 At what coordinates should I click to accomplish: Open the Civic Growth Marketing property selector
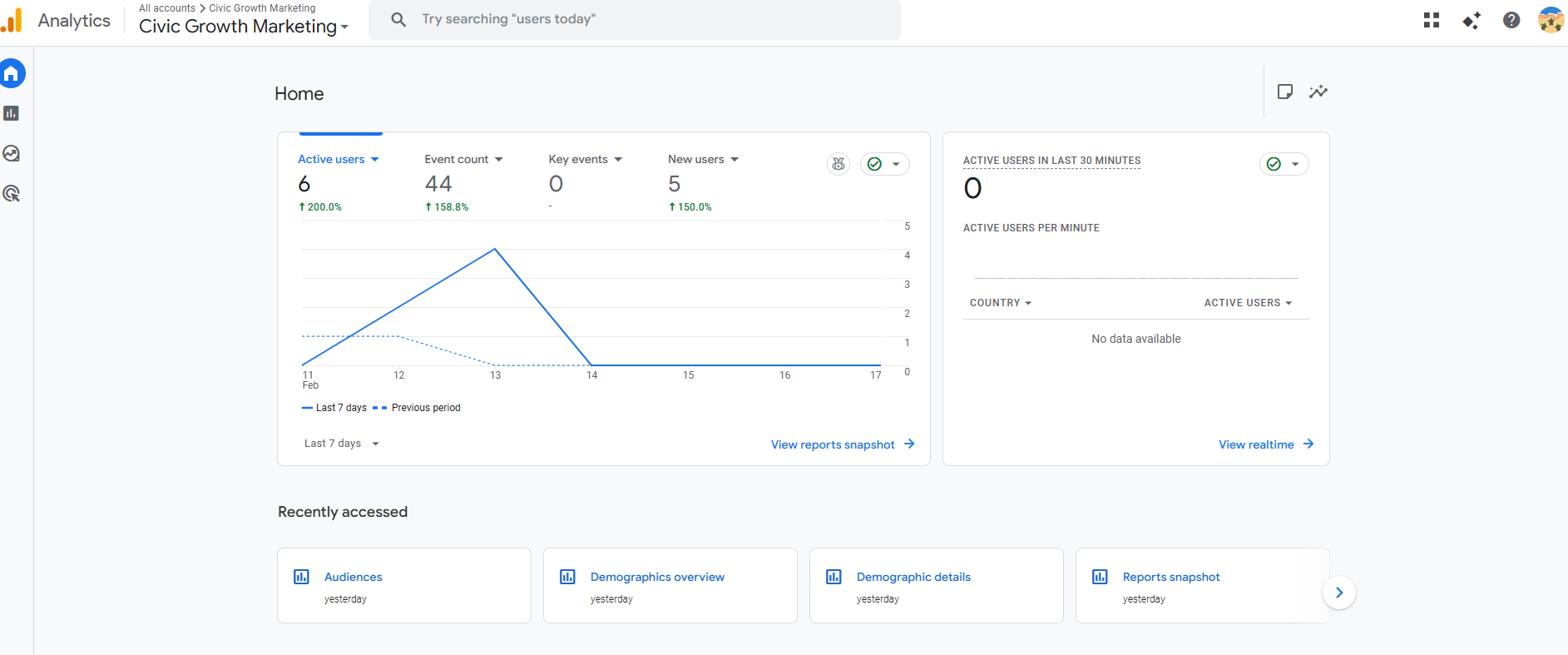pos(244,27)
